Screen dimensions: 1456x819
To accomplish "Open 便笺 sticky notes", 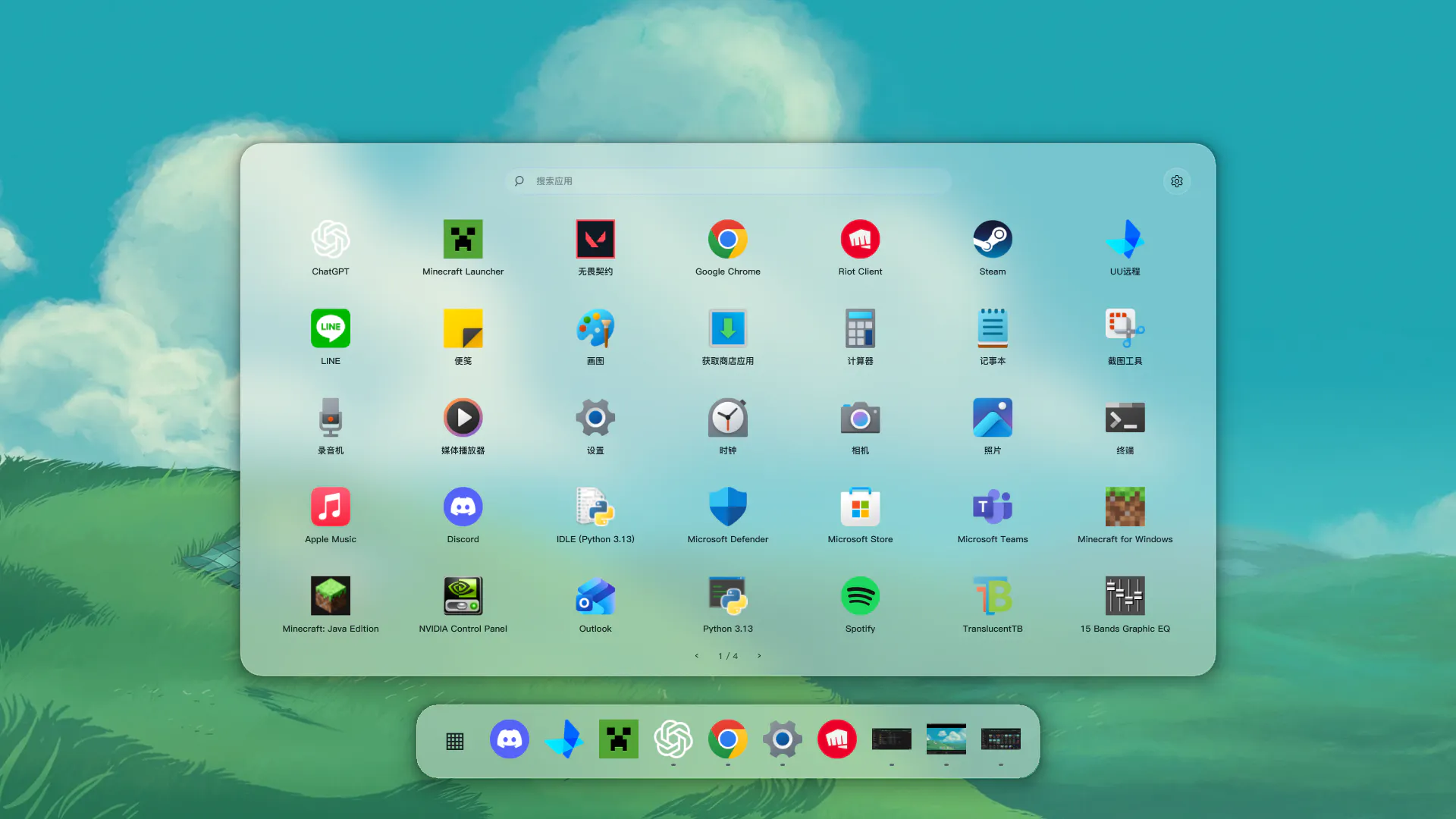I will tap(463, 328).
